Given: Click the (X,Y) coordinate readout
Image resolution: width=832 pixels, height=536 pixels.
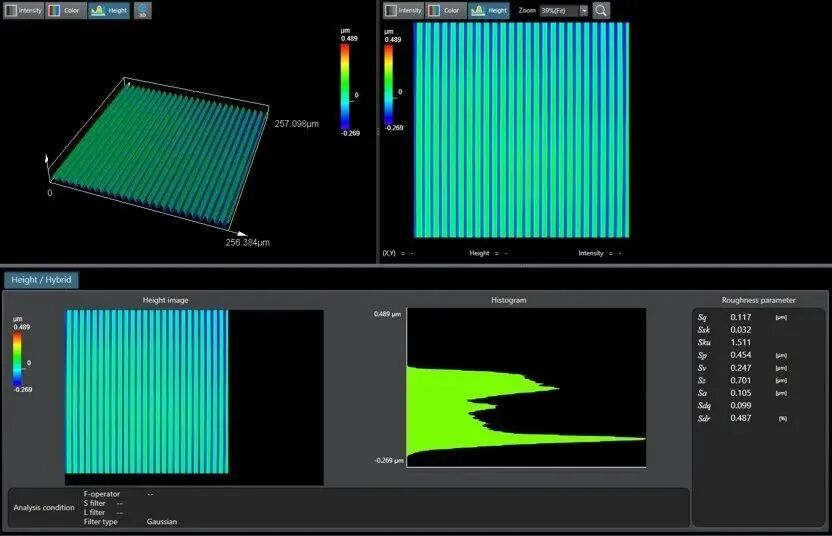Looking at the screenshot, I should tap(398, 253).
